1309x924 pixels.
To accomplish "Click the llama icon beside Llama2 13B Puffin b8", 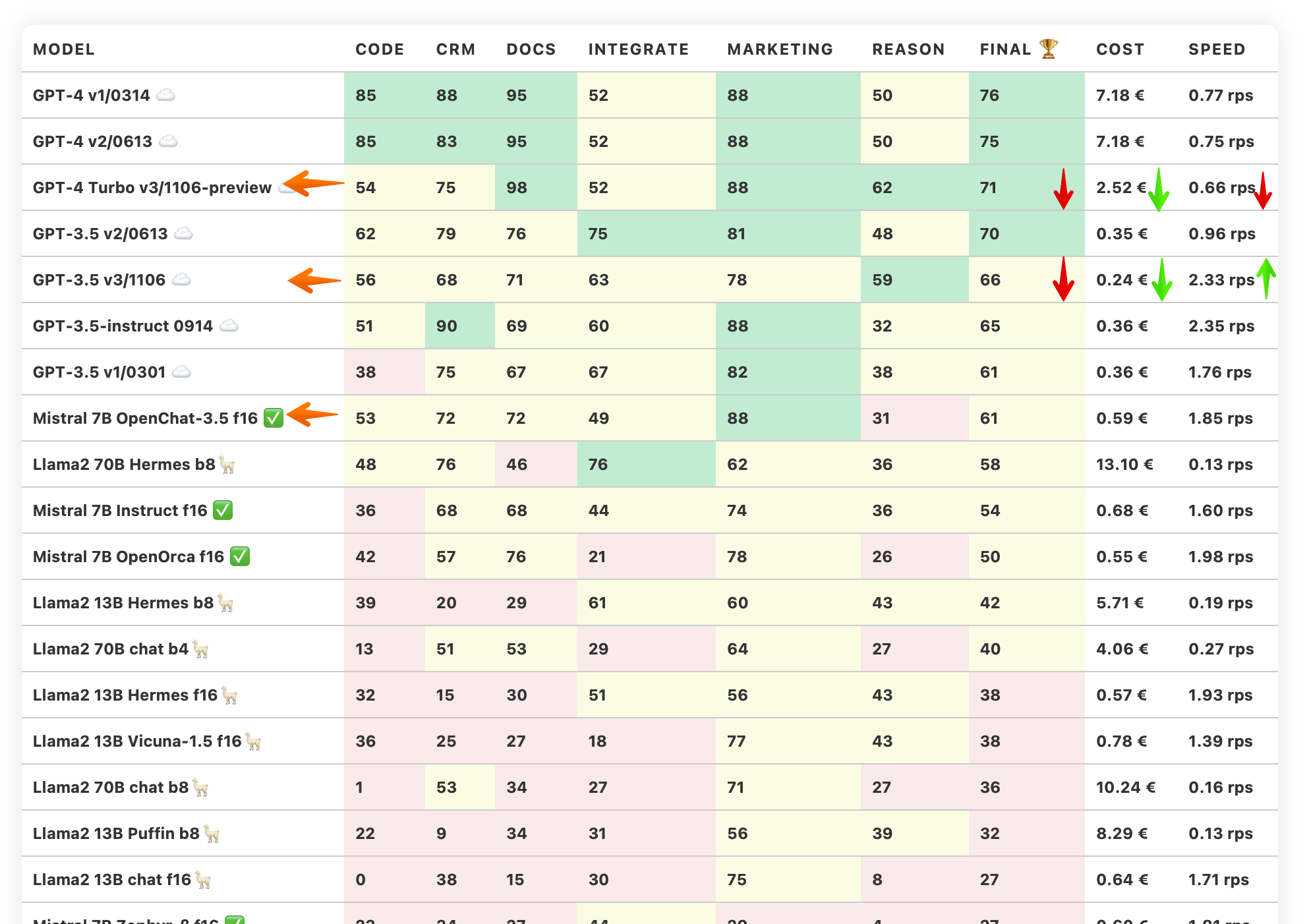I will pos(211,834).
